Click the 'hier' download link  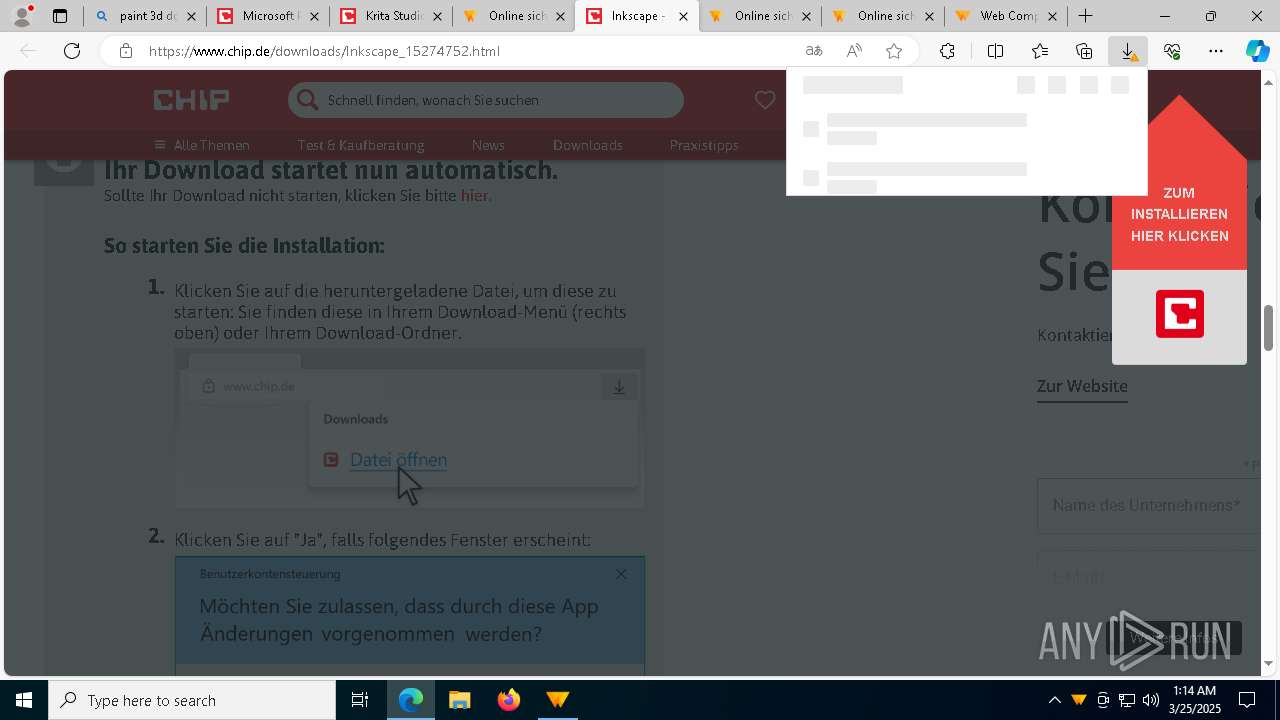[x=474, y=196]
